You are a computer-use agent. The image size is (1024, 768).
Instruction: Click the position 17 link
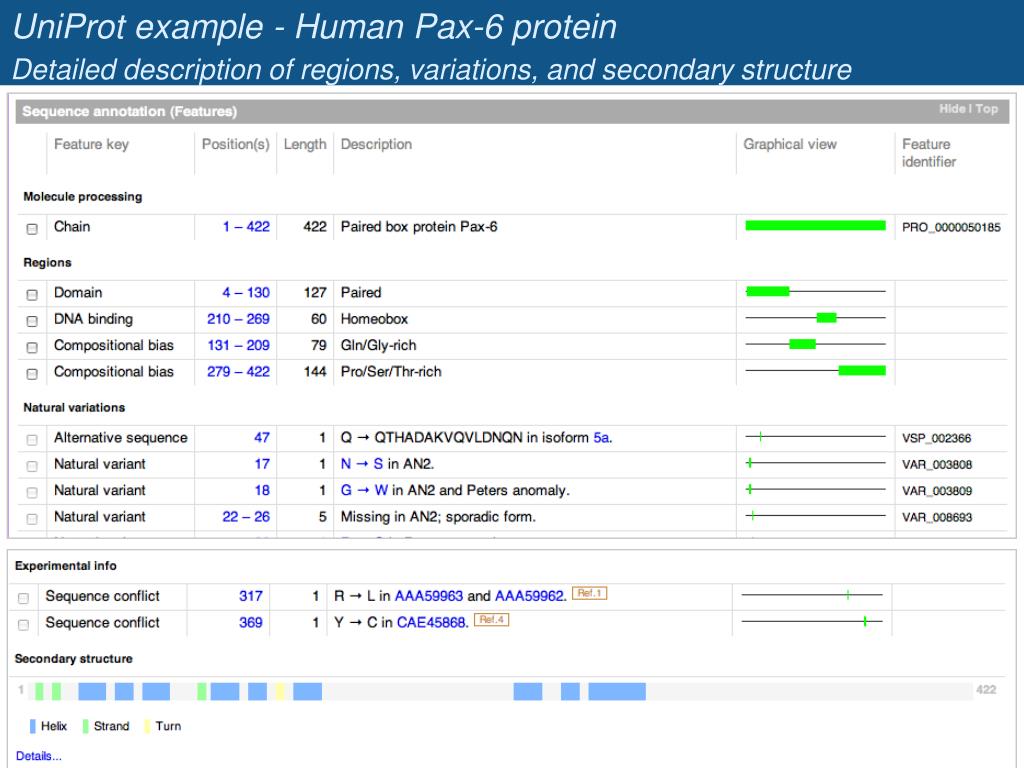(x=262, y=464)
